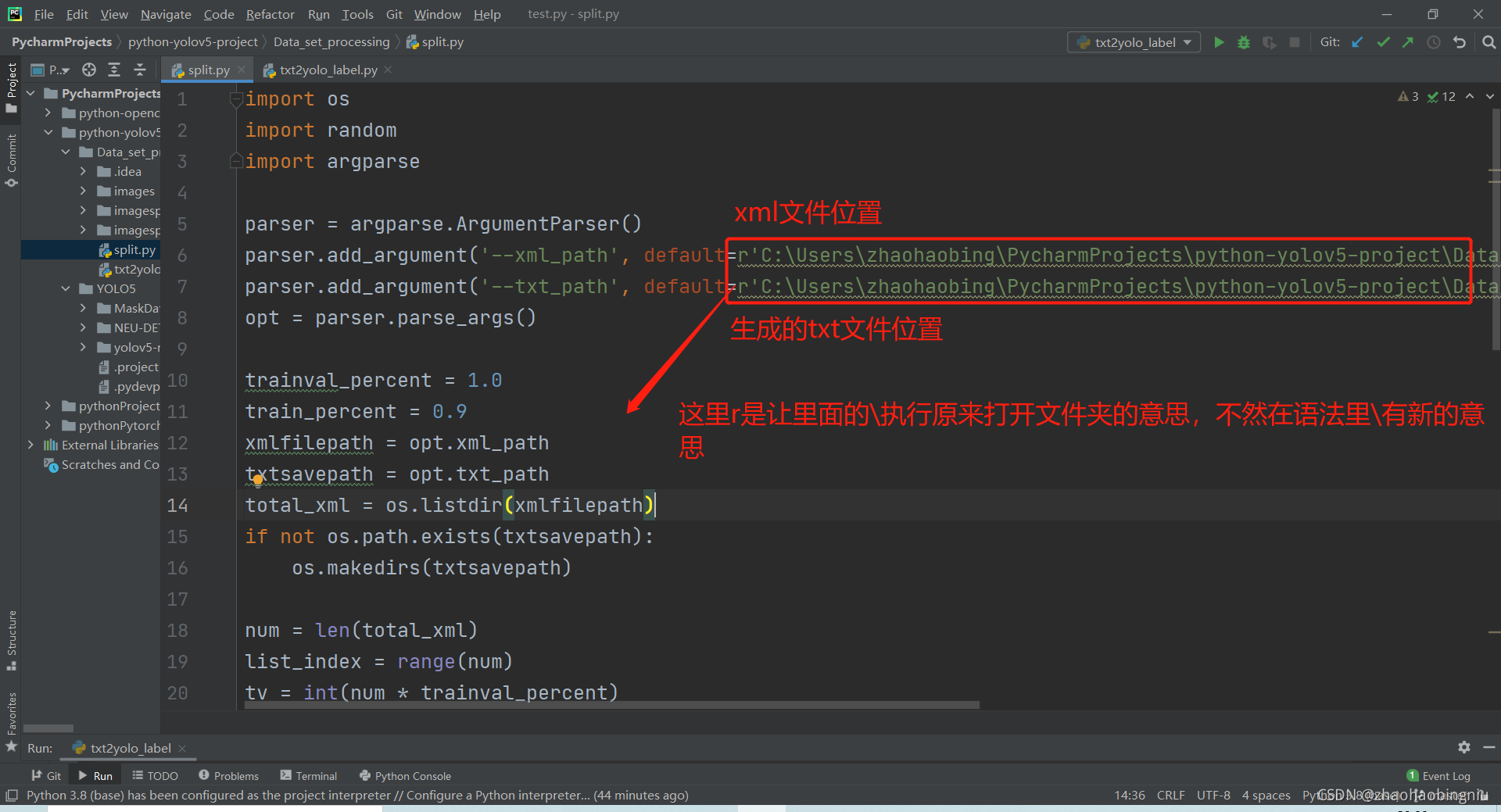1501x812 pixels.
Task: Expand the python-openc folder
Action: pos(48,113)
